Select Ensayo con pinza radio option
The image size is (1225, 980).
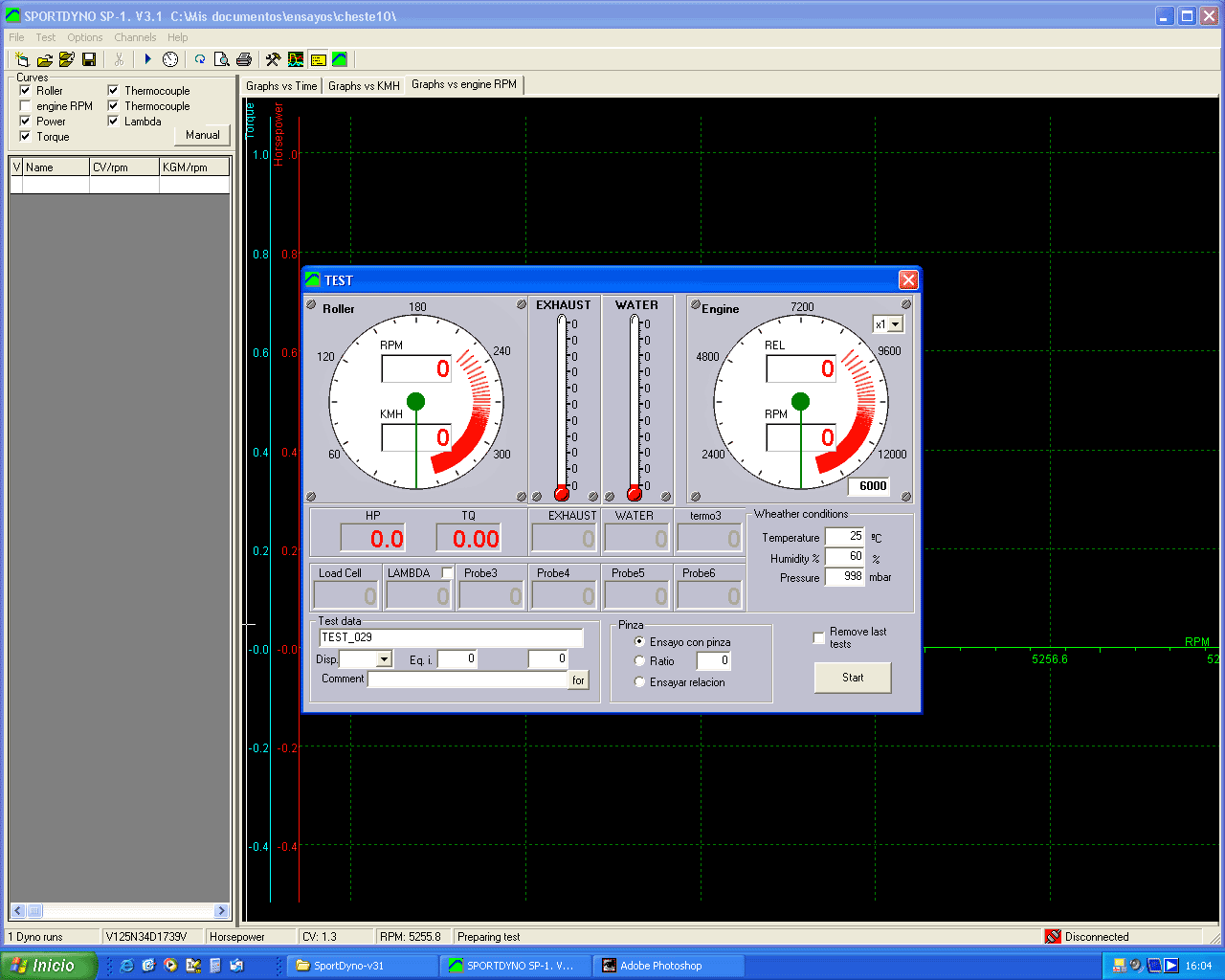[640, 642]
